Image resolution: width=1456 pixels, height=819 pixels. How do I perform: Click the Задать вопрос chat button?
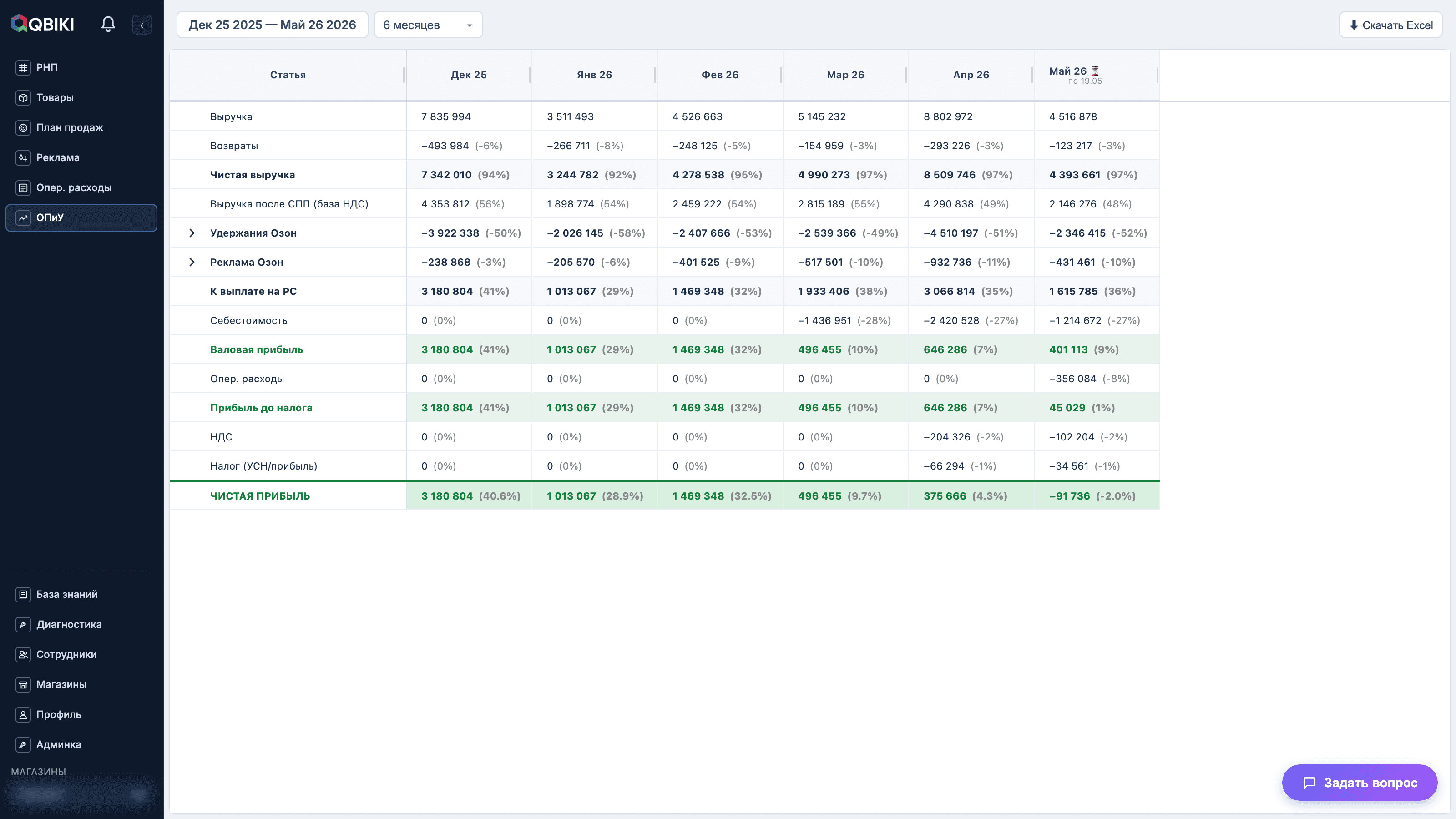point(1360,782)
